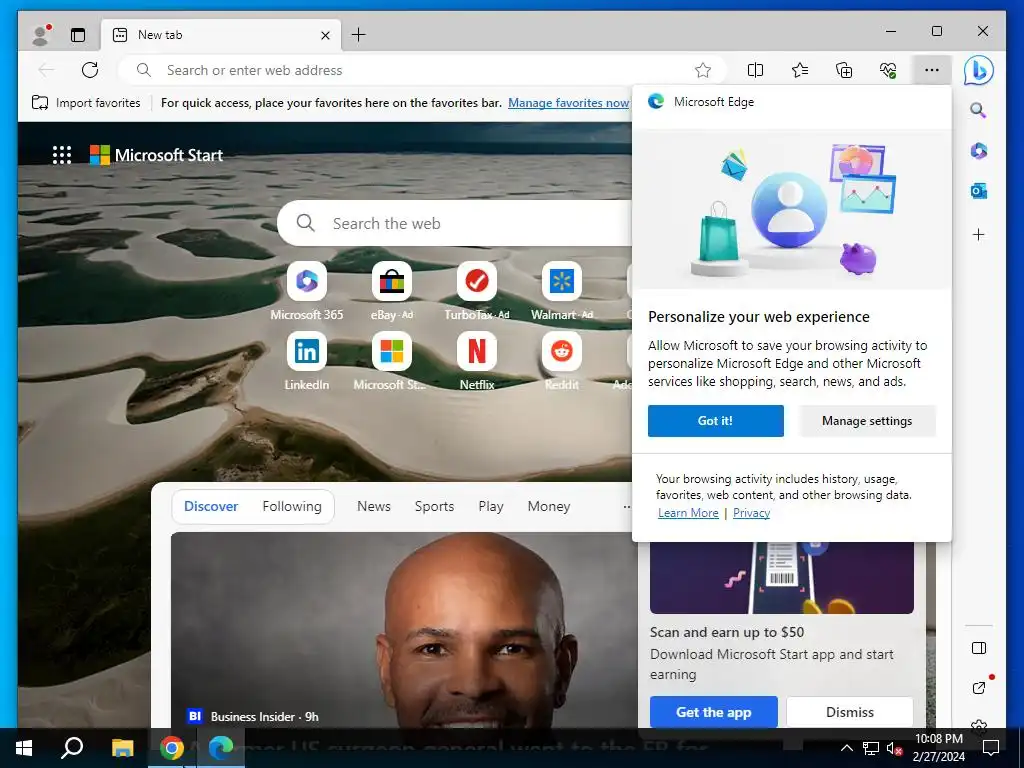Viewport: 1024px width, 768px height.
Task: Open the notifications action center
Action: pyautogui.click(x=991, y=748)
